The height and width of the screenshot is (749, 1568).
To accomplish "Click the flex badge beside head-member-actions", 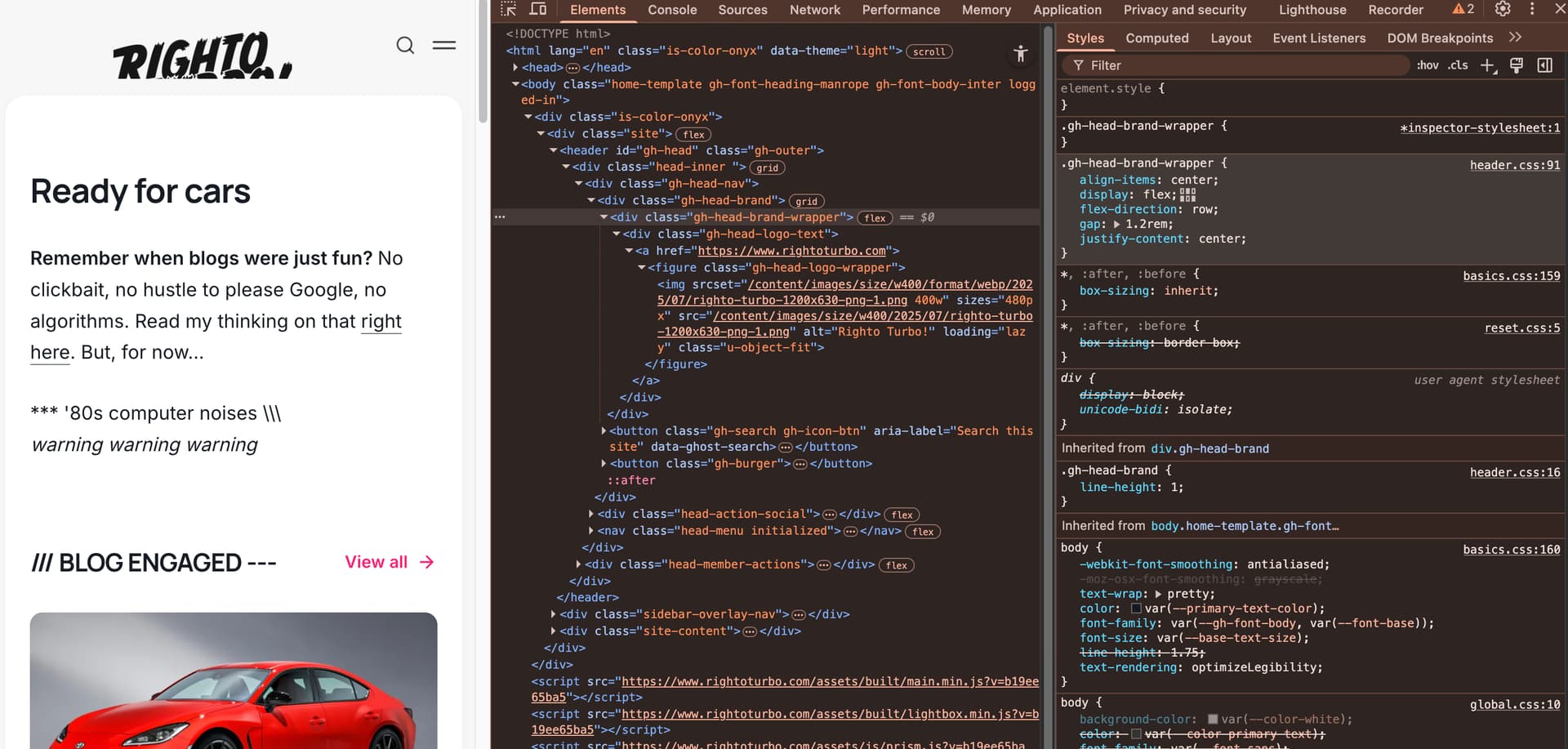I will (897, 565).
